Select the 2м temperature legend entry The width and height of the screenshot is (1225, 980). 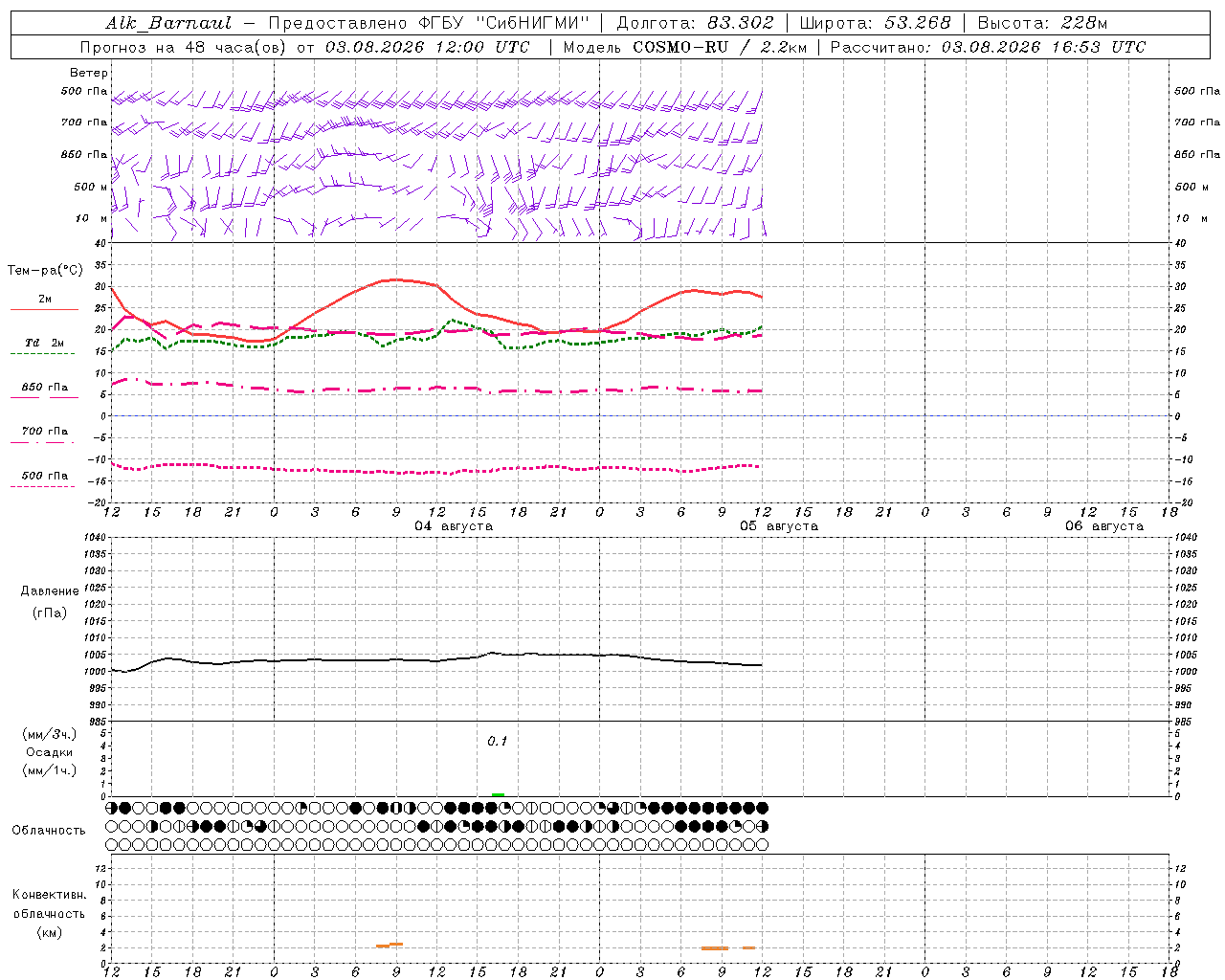tap(45, 299)
